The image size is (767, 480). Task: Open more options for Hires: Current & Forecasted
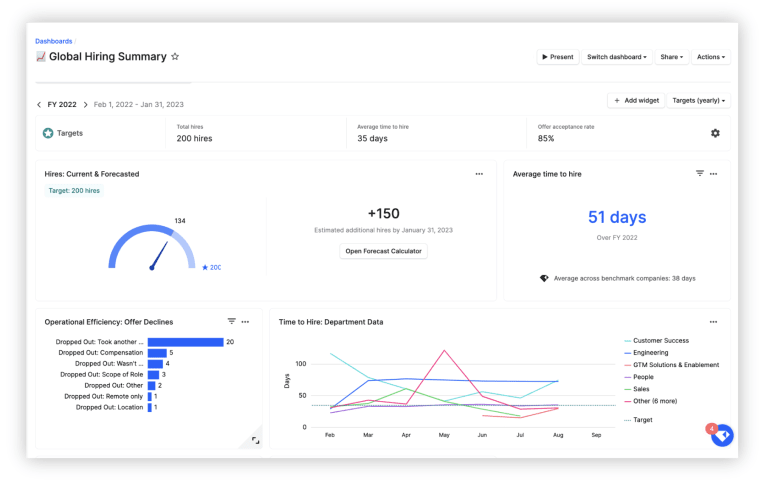click(479, 174)
